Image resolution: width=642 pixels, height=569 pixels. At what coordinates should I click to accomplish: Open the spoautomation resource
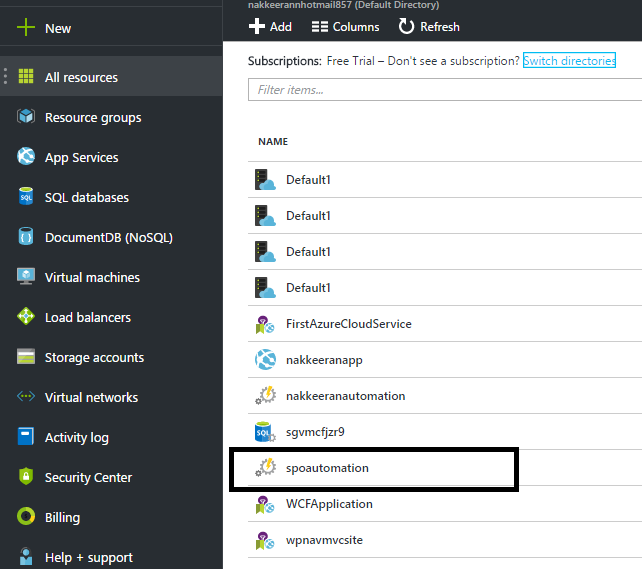point(327,468)
